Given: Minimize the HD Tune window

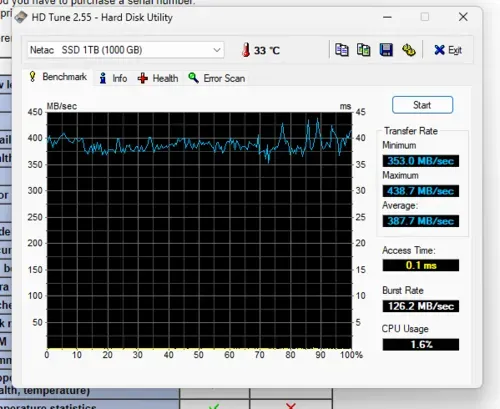Looking at the screenshot, I should click(x=387, y=17).
